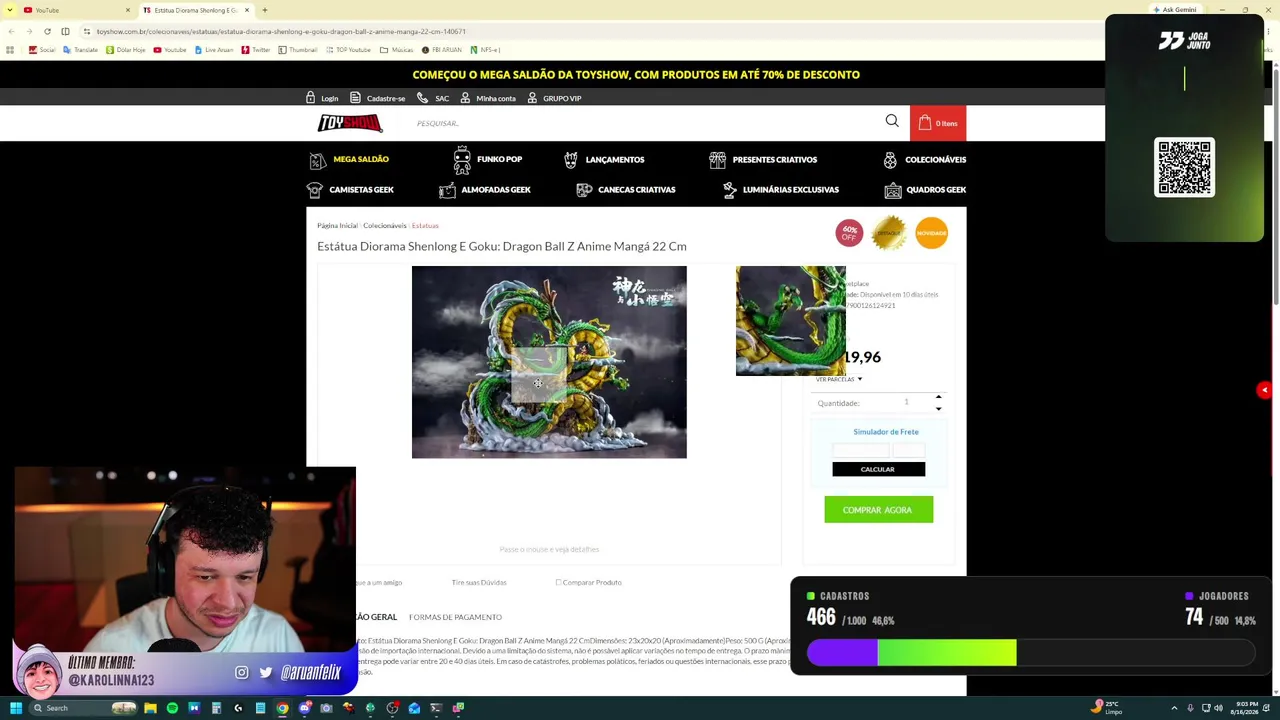Click the Presentes Criativos gift icon
Viewport: 1280px width, 720px height.
[x=717, y=160]
